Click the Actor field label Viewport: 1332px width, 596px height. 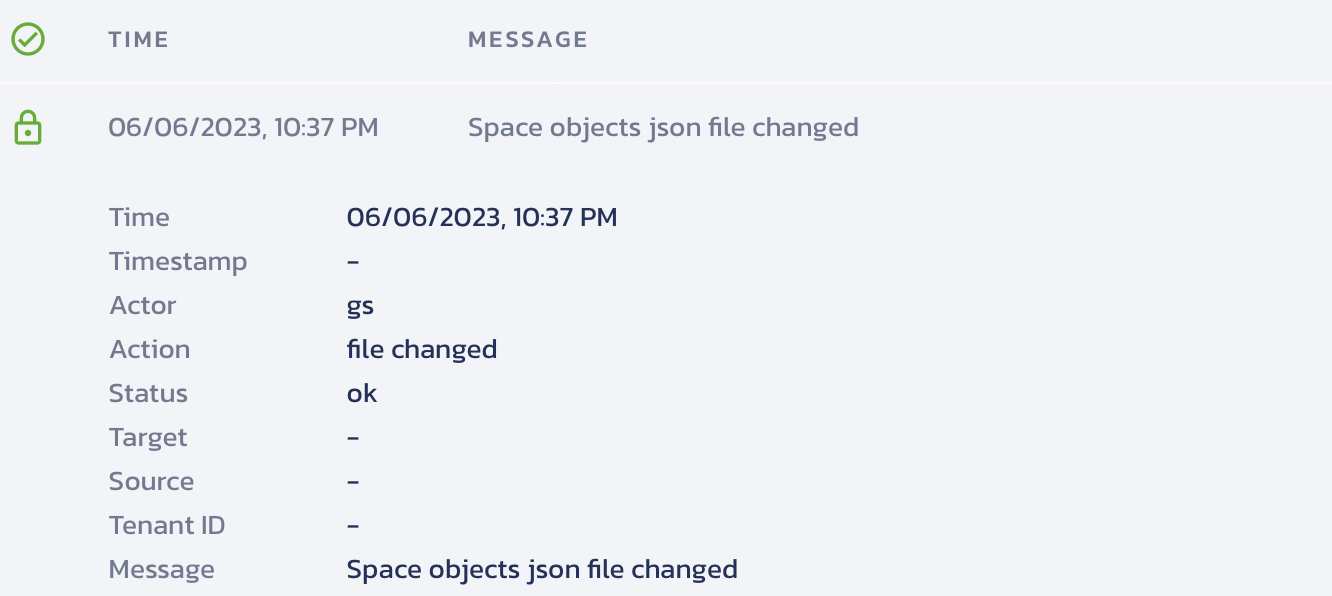[143, 305]
